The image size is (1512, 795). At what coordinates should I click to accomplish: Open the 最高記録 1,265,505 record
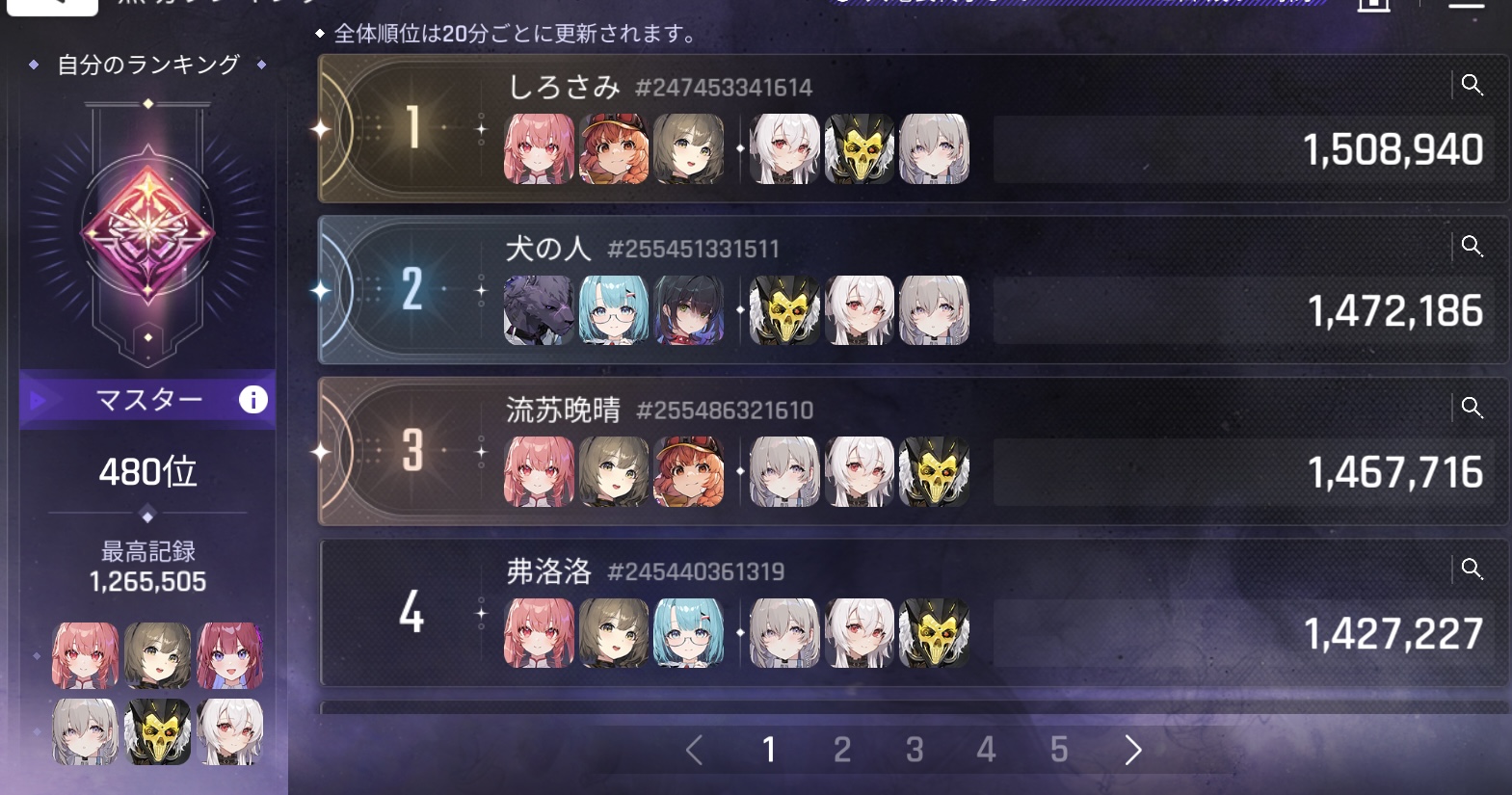pyautogui.click(x=147, y=567)
